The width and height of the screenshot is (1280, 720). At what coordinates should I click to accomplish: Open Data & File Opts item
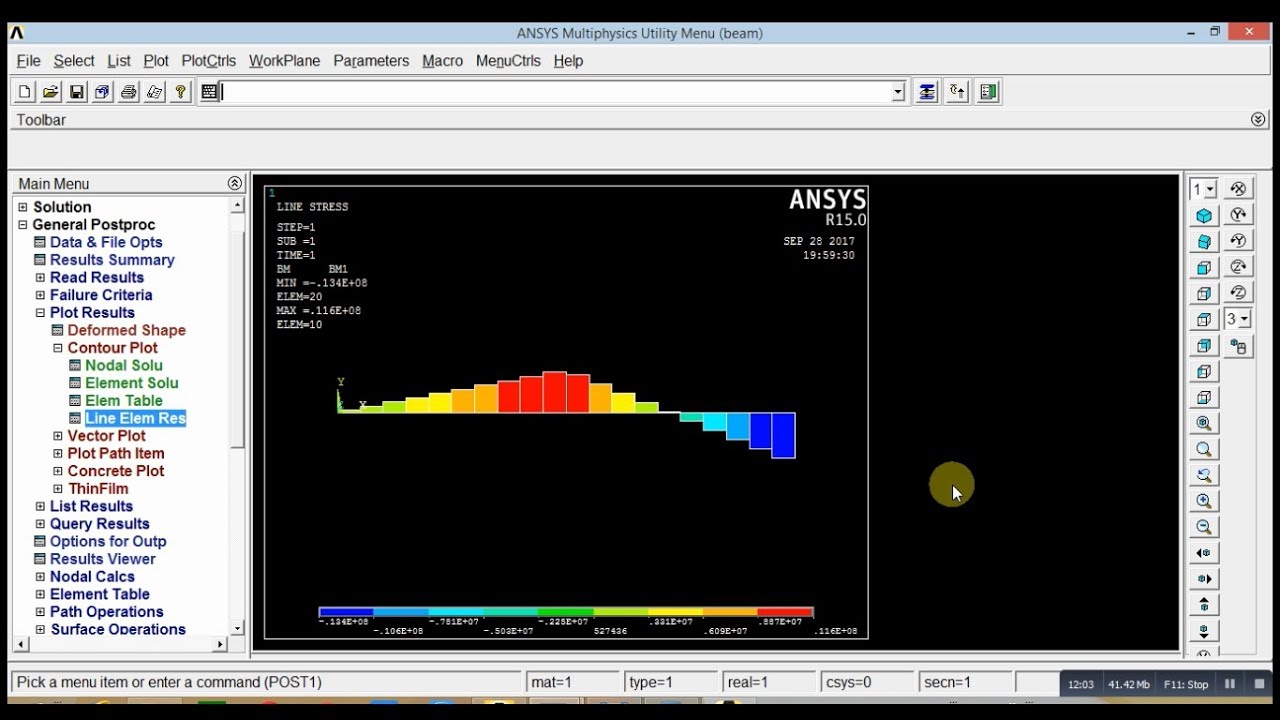[106, 242]
